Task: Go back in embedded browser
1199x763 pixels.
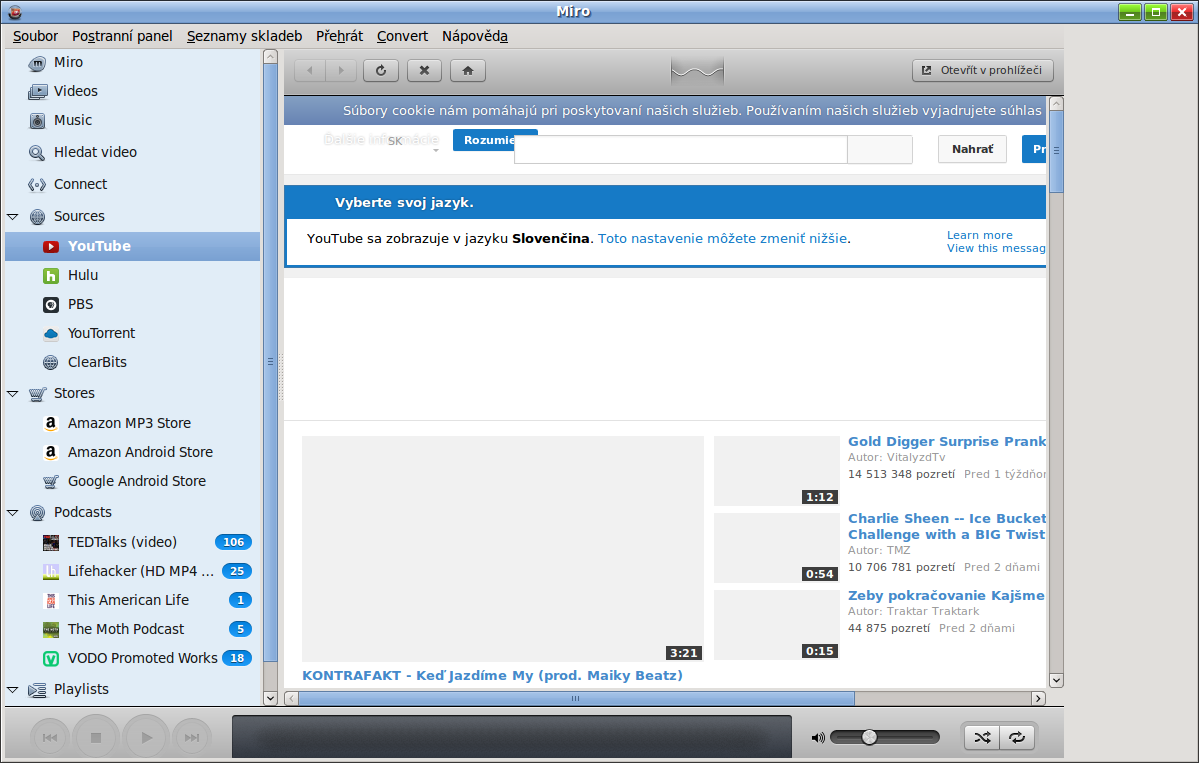Action: click(310, 70)
